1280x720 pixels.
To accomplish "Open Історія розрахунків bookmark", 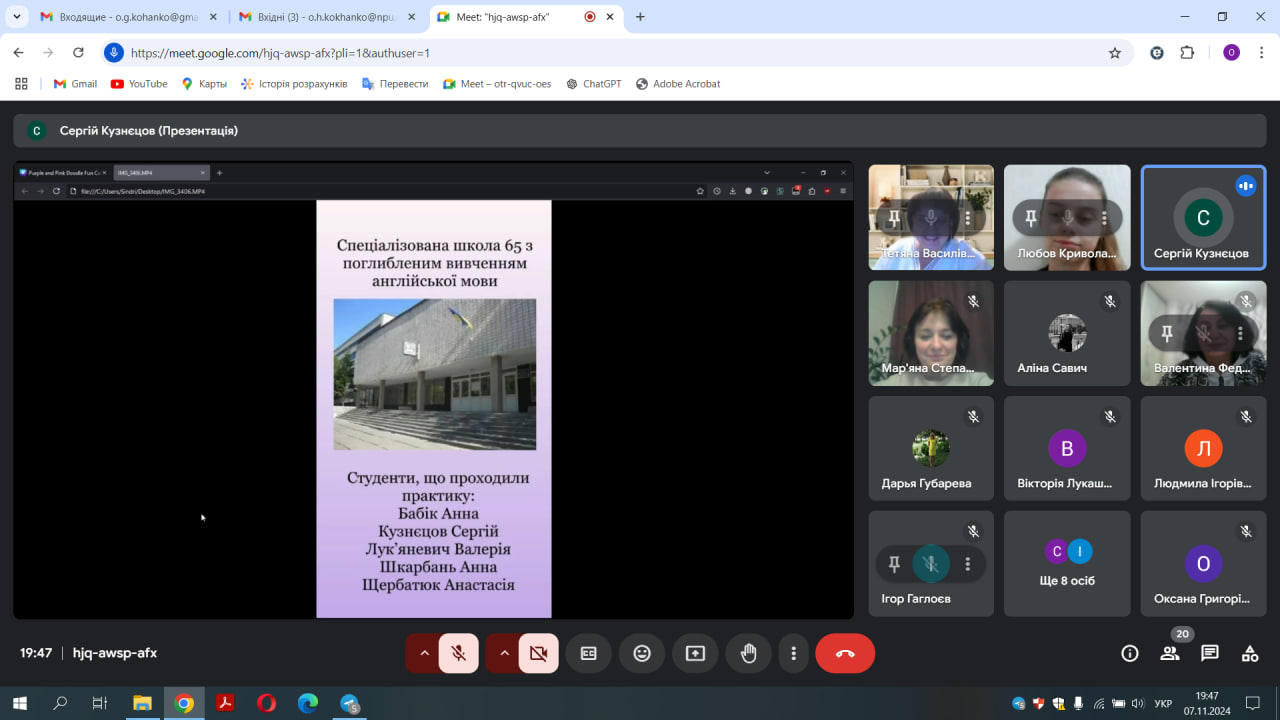I will 295,84.
